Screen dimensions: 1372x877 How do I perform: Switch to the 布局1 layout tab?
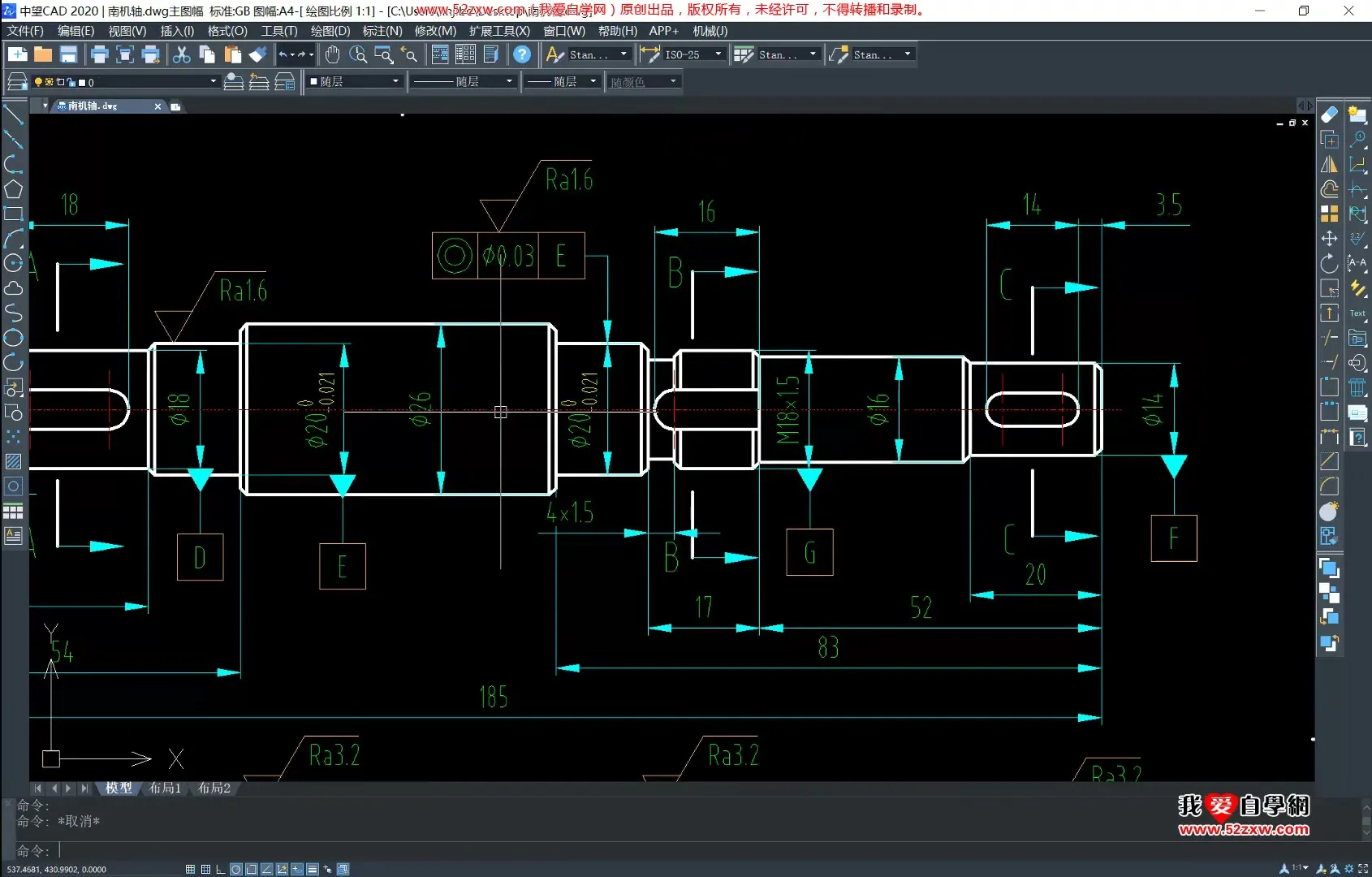[165, 788]
